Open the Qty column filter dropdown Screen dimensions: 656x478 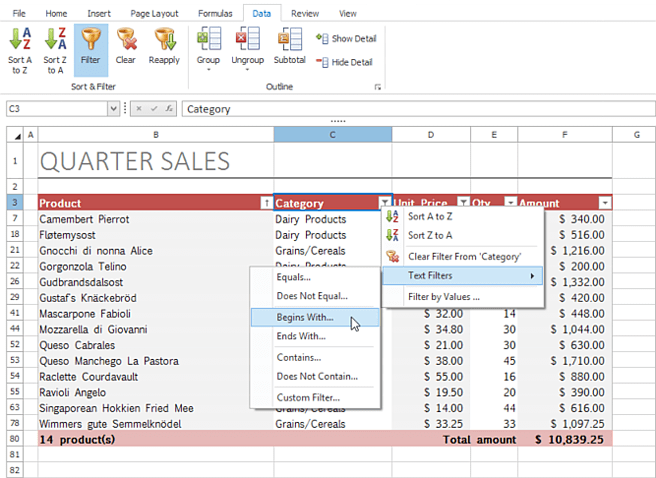[510, 203]
